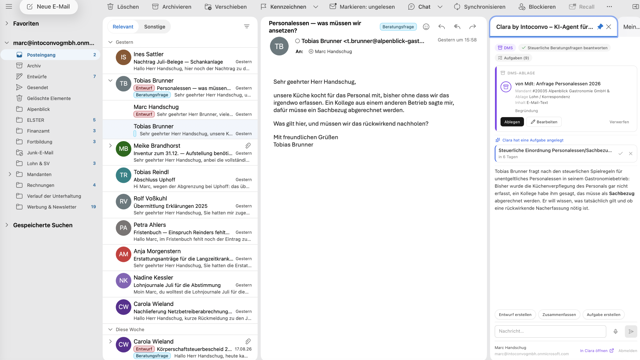Move the message using Verschieben

[x=226, y=7]
